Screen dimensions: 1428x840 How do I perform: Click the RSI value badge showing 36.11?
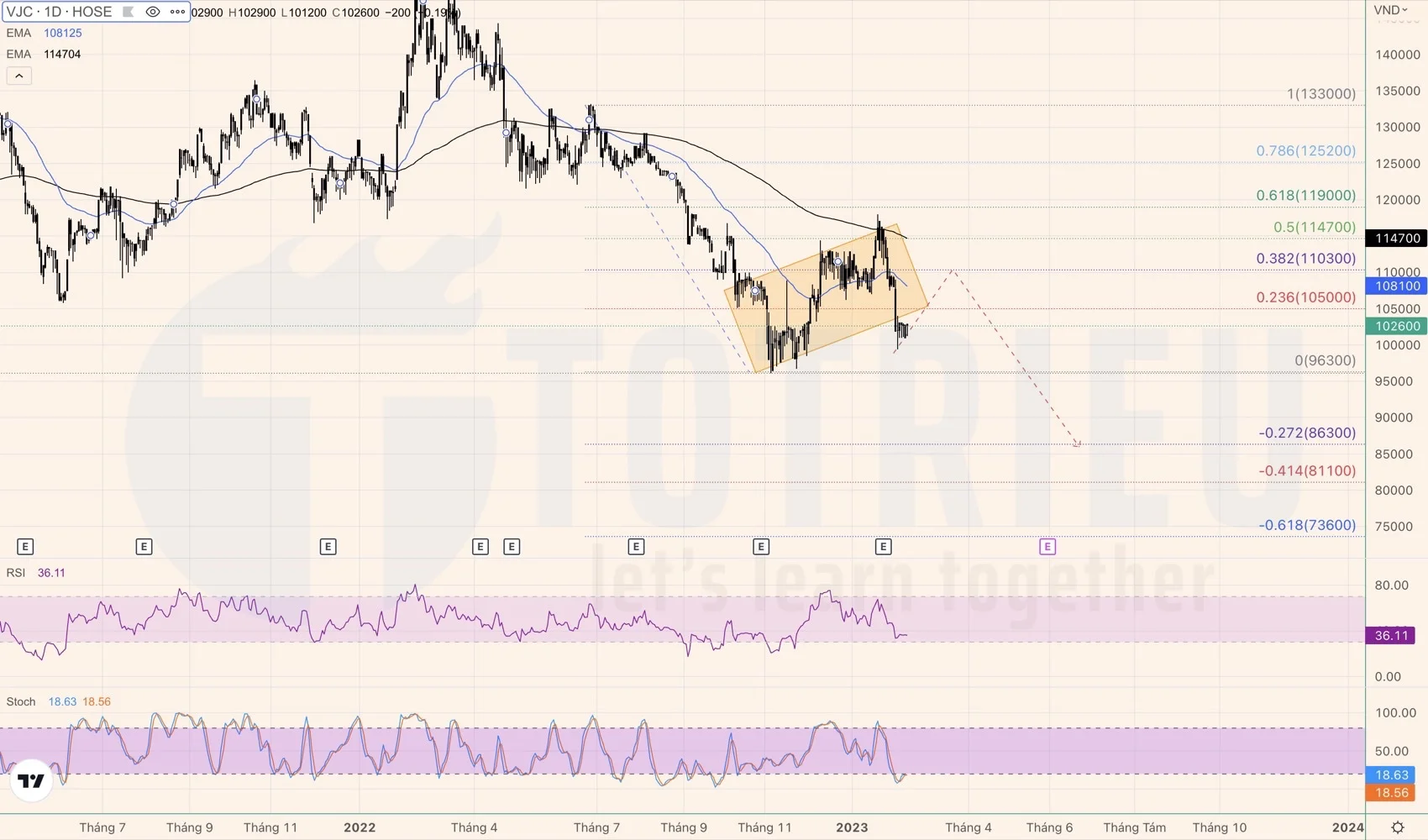pyautogui.click(x=1391, y=635)
